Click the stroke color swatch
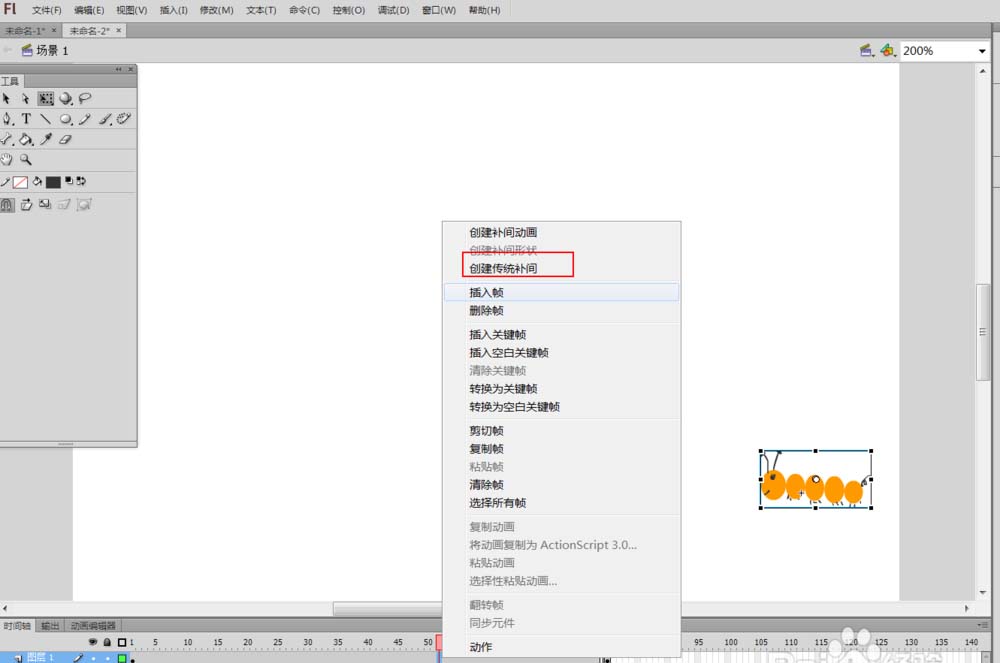 click(20, 182)
